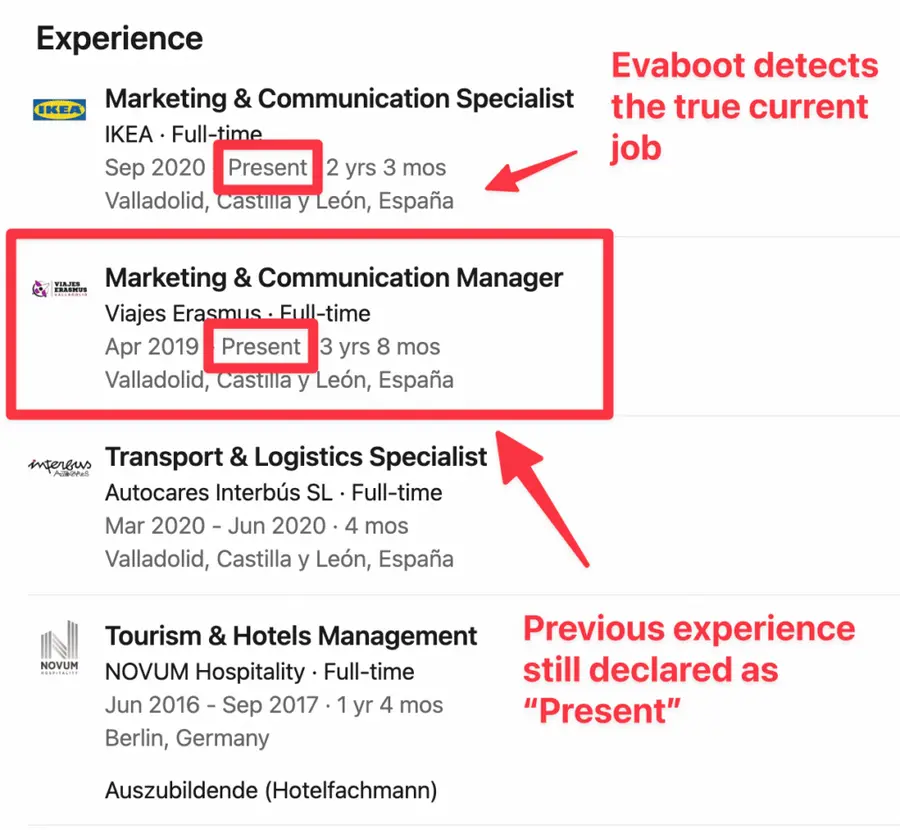Select the Viajes Erasmus company logo
Viewport: 900px width, 830px height.
click(60, 289)
